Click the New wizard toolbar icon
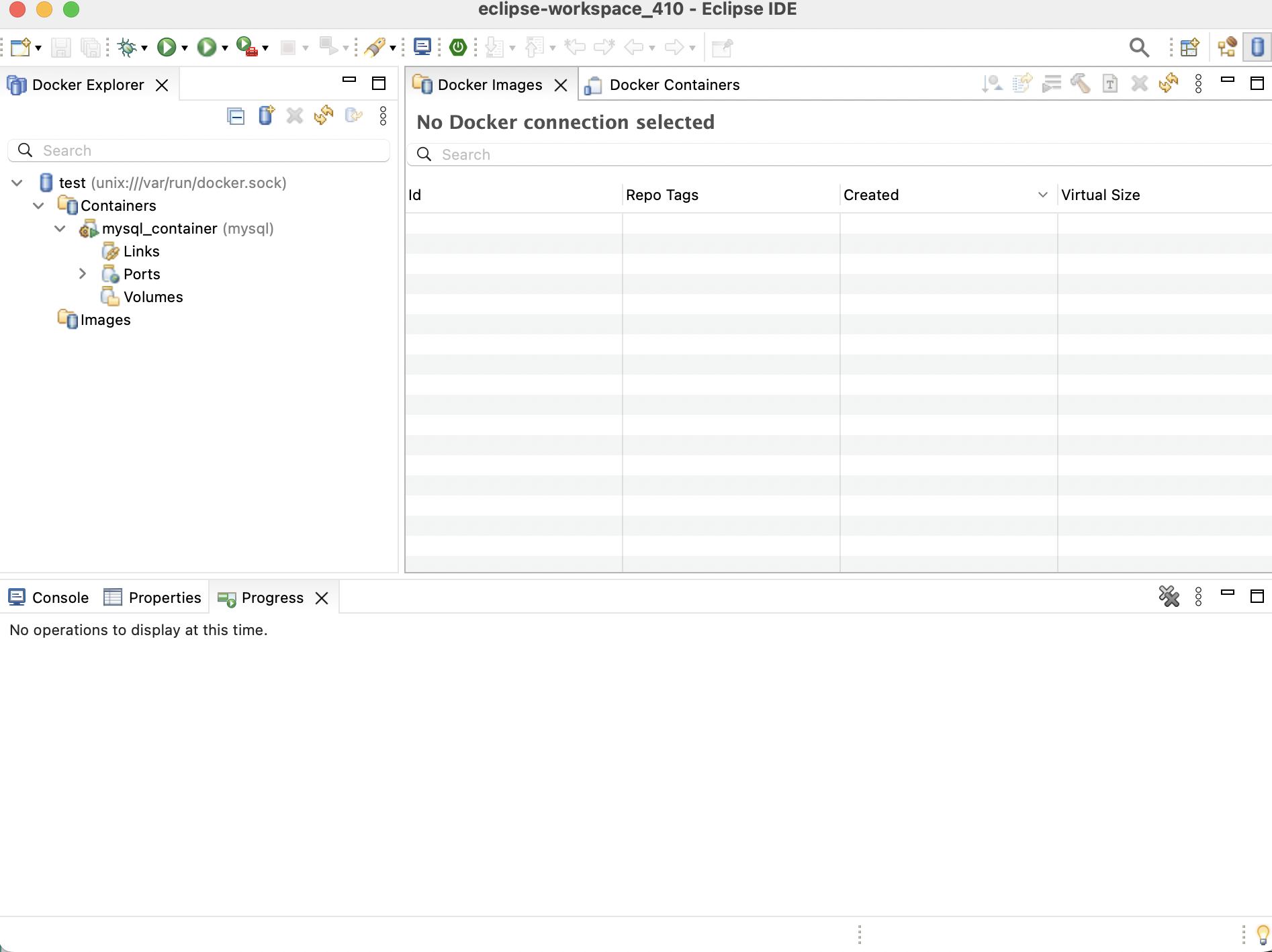1272x952 pixels. point(20,48)
